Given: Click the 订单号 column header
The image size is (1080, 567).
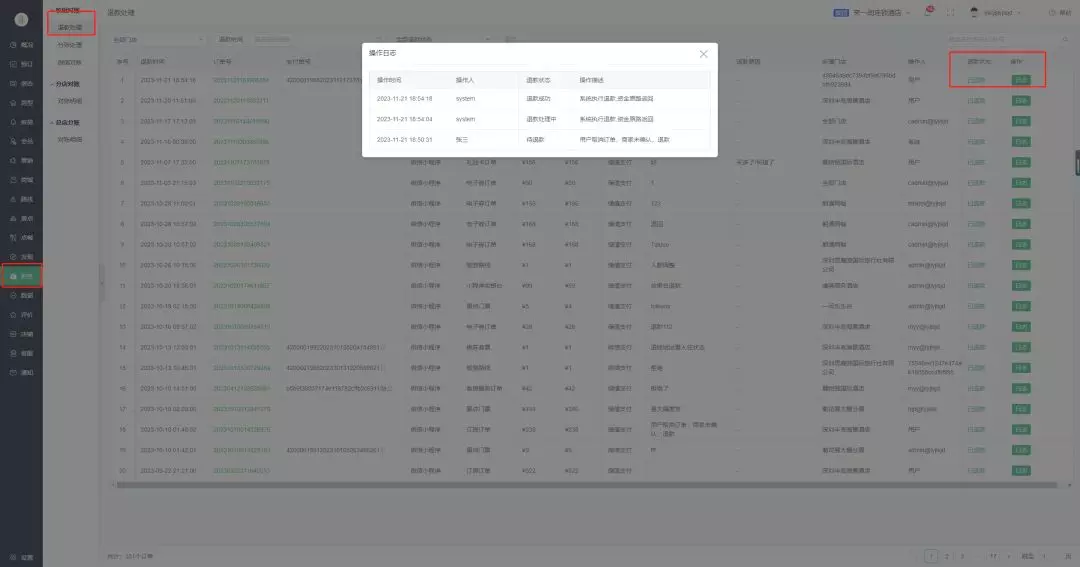Looking at the screenshot, I should [222, 62].
